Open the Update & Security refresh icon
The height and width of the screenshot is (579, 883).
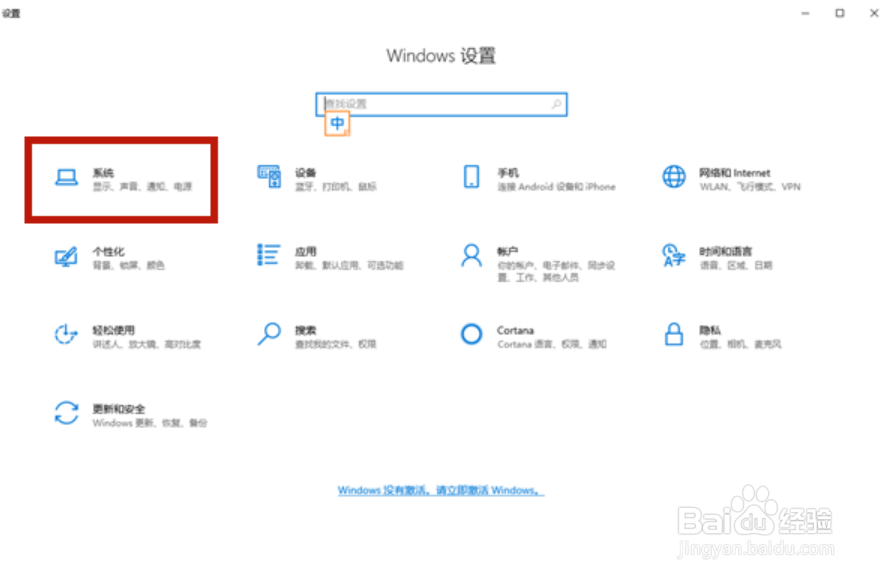click(x=66, y=413)
